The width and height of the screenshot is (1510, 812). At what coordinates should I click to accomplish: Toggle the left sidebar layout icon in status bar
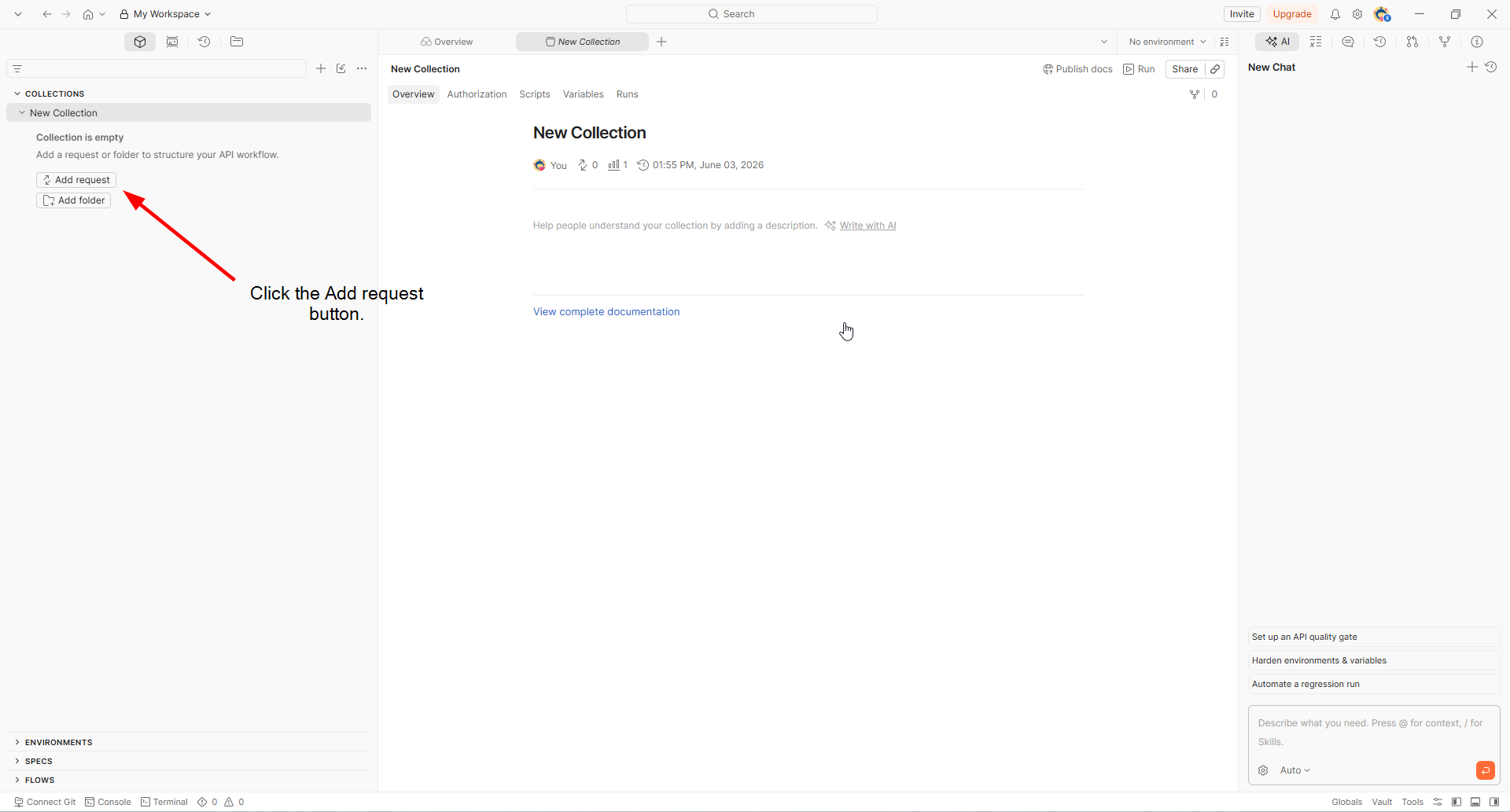(x=1457, y=802)
